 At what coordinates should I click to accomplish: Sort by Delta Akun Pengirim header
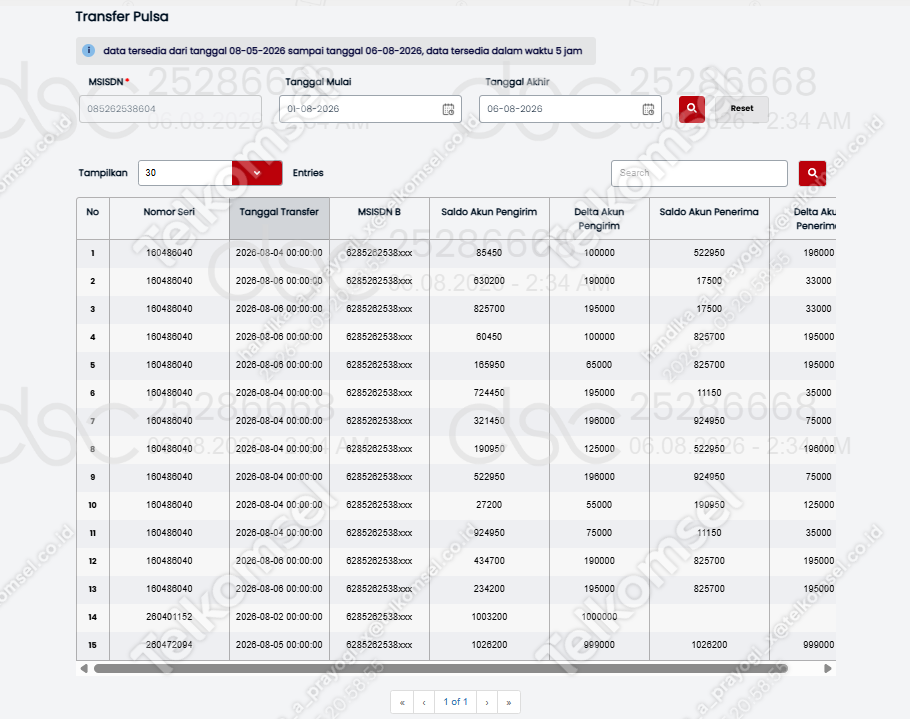pos(599,219)
